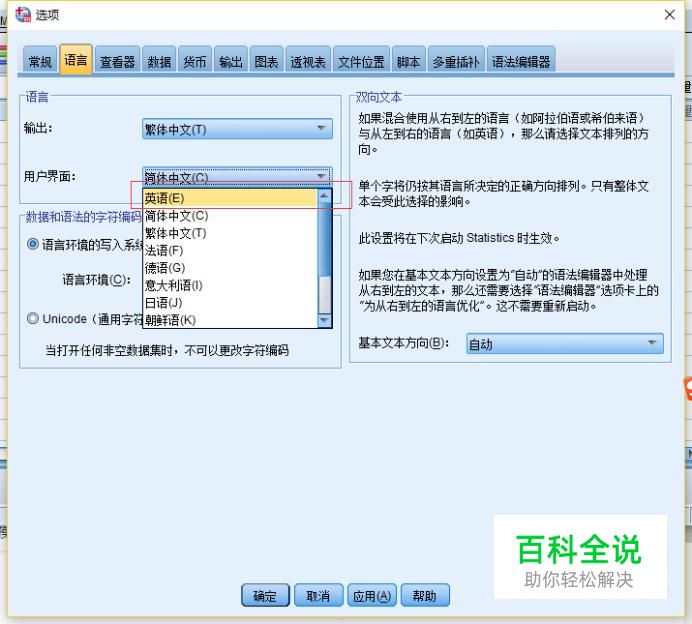This screenshot has width=692, height=624.
Task: Select the 语言 tab
Action: click(75, 60)
